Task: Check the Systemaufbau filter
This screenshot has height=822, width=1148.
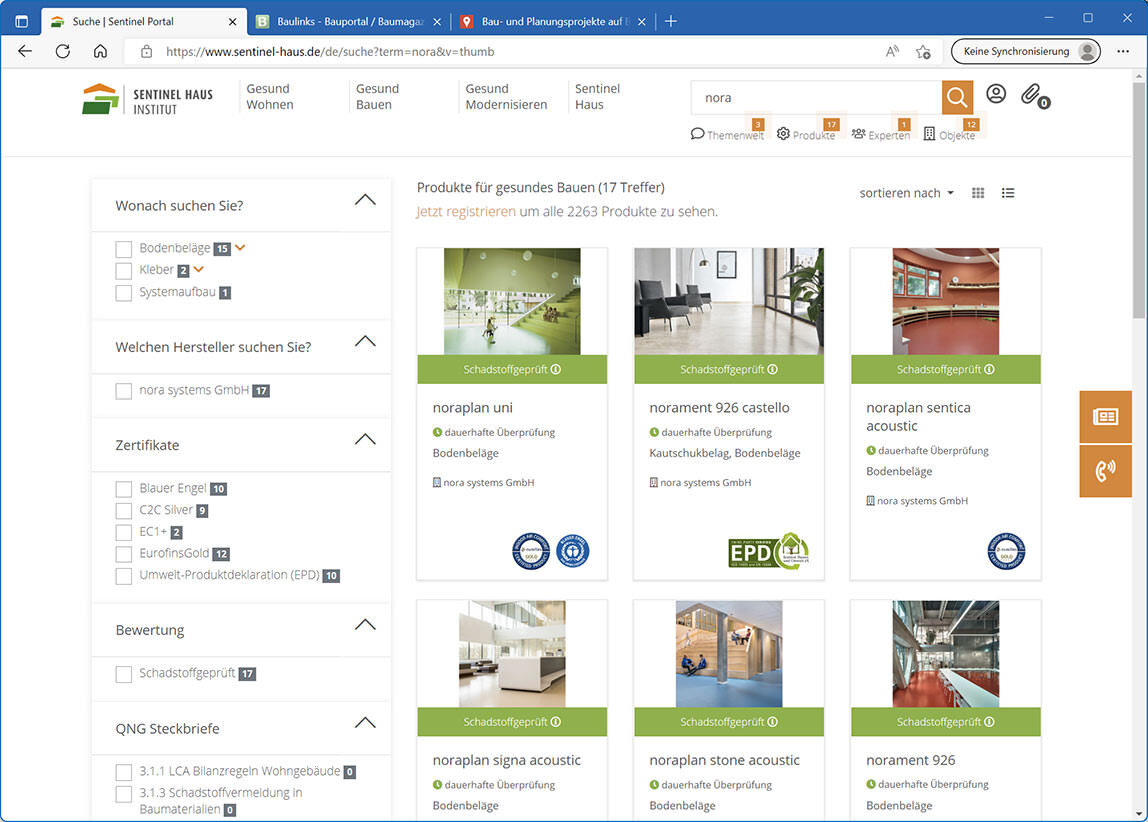Action: pos(124,293)
